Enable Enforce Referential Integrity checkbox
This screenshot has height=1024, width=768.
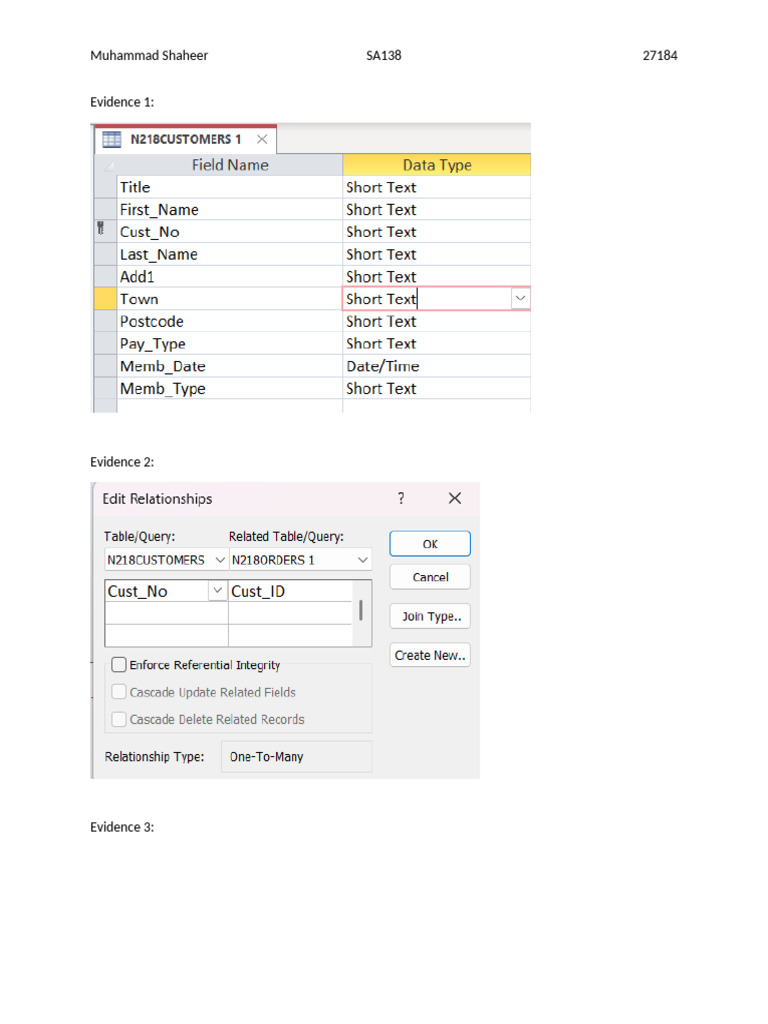tap(119, 665)
